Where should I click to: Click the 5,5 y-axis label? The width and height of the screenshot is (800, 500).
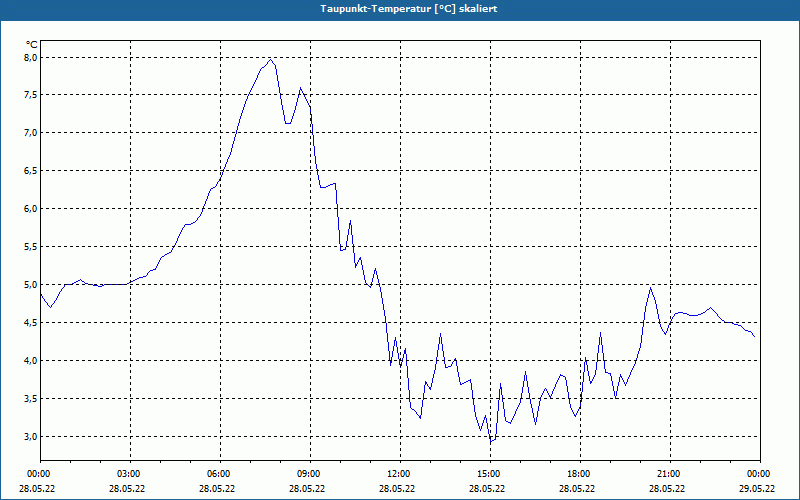point(31,246)
